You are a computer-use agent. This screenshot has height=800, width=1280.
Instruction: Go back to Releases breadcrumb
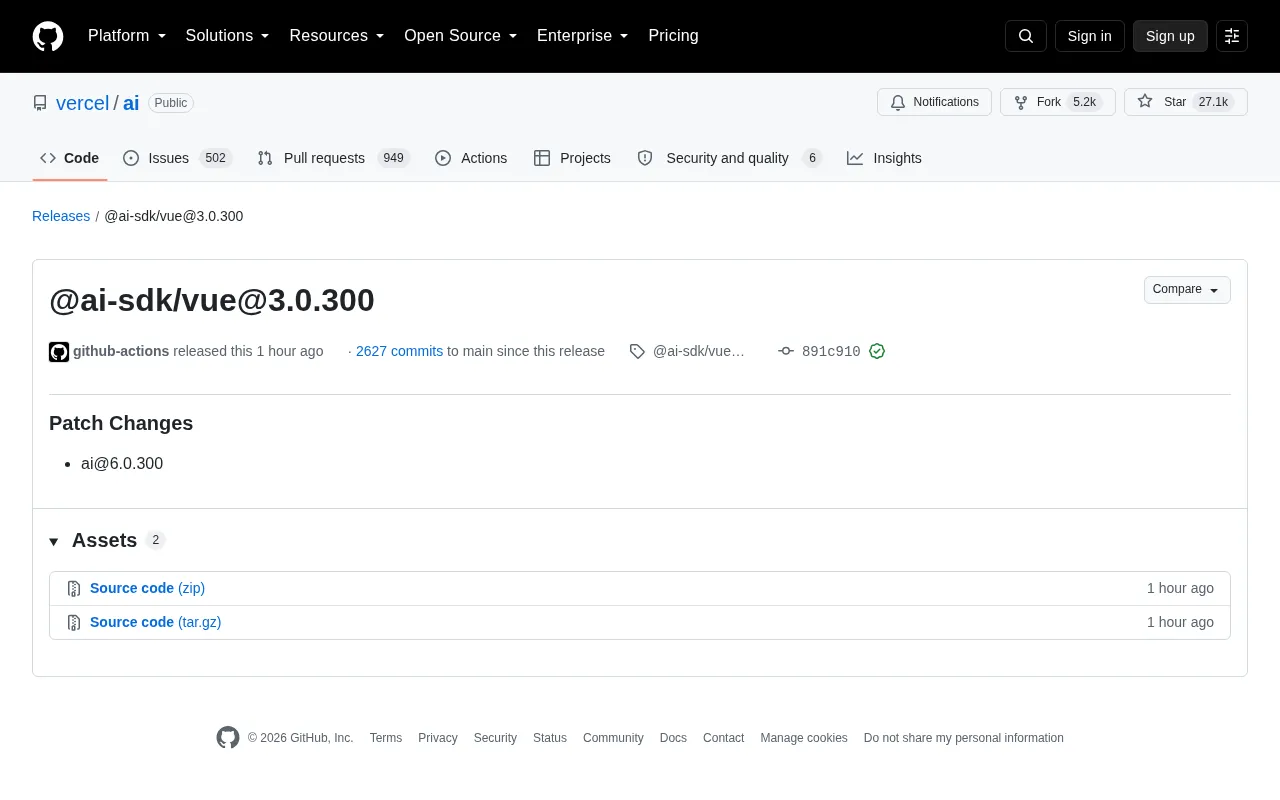(x=61, y=216)
